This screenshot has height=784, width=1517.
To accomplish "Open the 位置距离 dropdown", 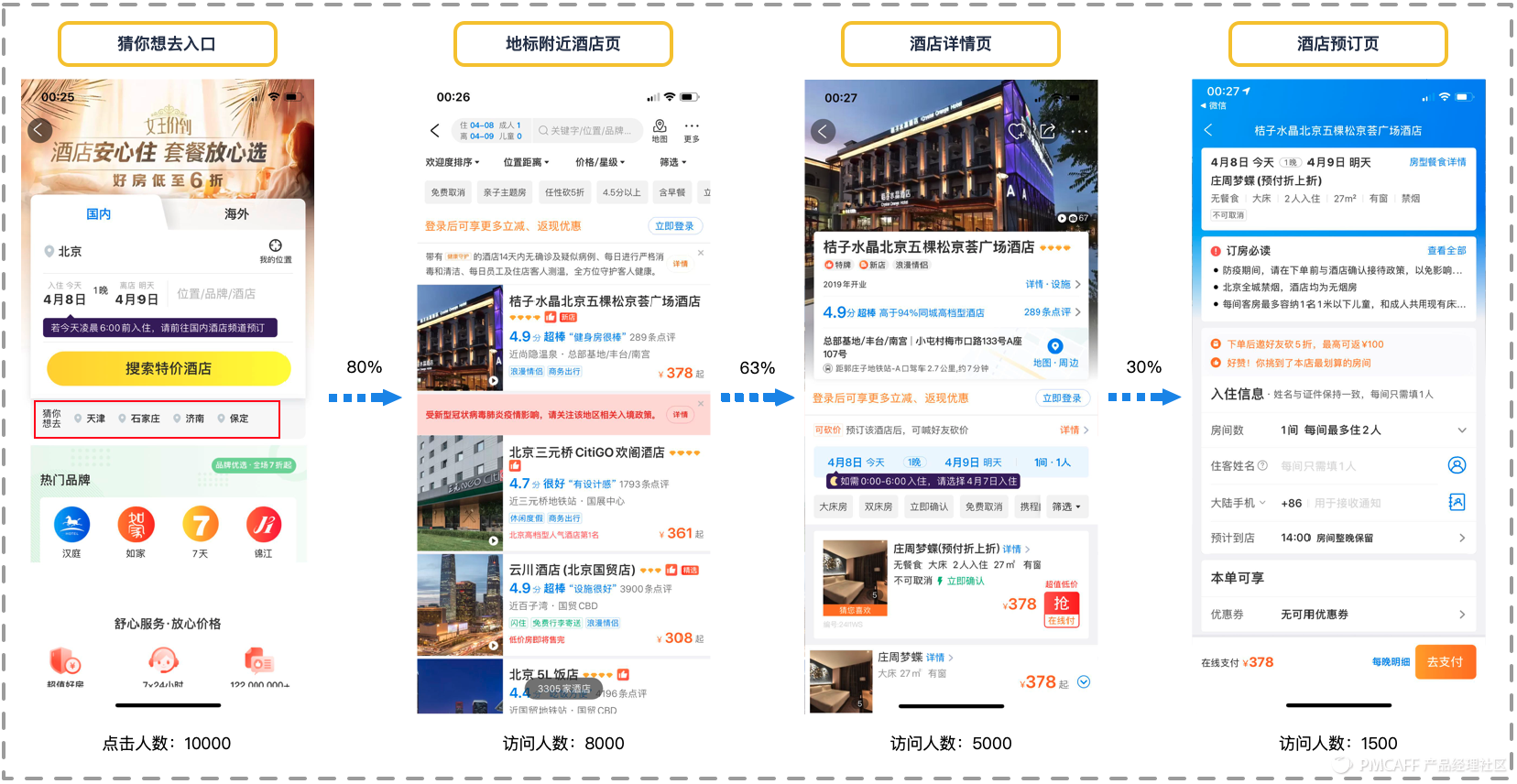I will 526,162.
